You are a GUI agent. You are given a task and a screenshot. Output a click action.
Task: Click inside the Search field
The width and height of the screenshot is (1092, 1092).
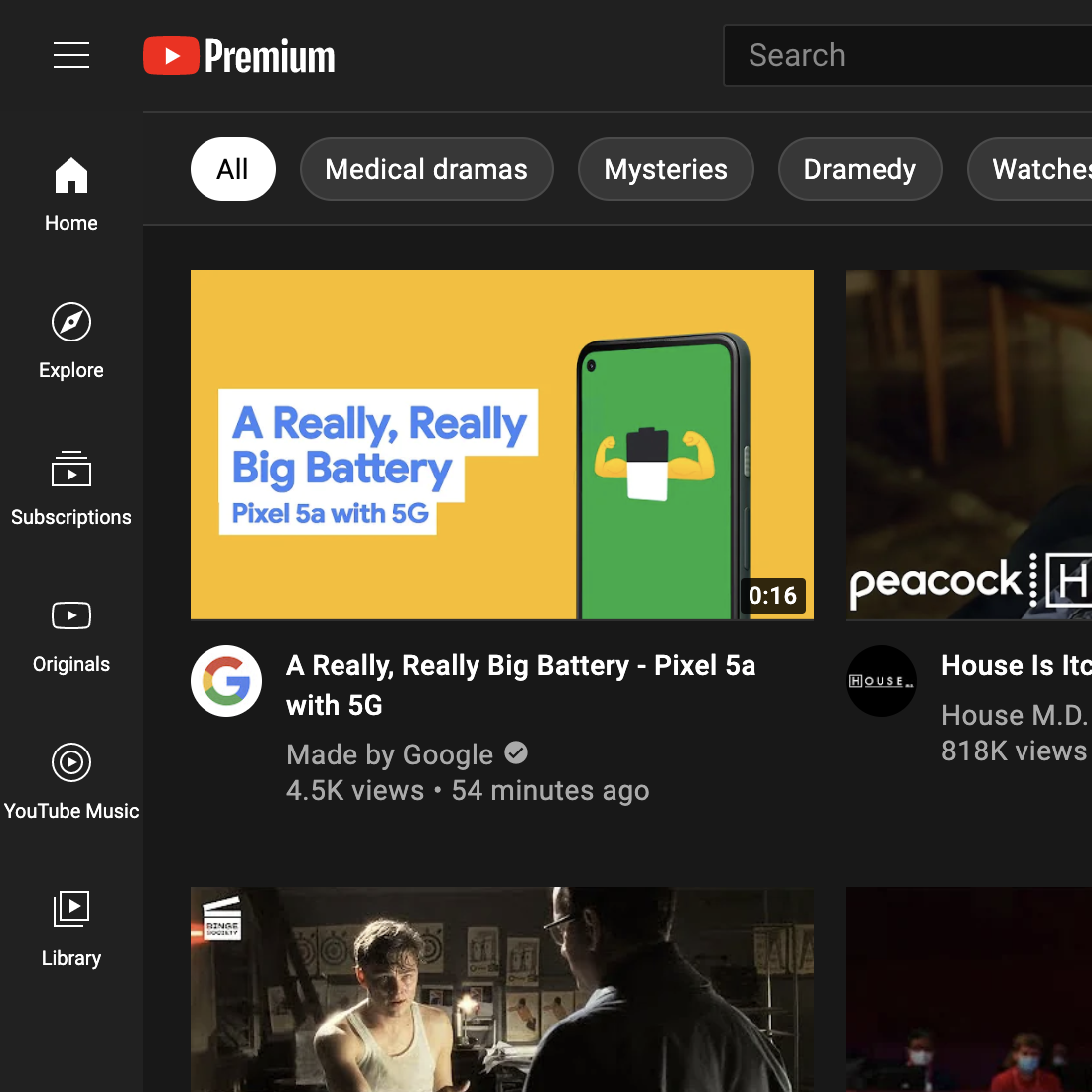click(x=893, y=56)
